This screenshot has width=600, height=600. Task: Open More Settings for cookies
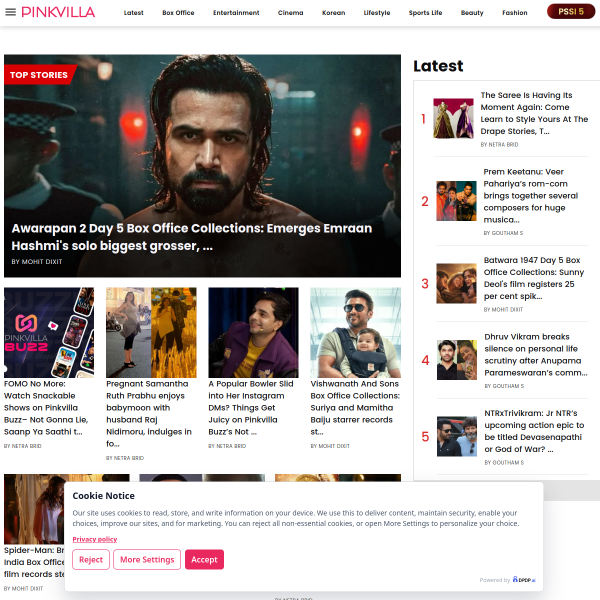147,559
